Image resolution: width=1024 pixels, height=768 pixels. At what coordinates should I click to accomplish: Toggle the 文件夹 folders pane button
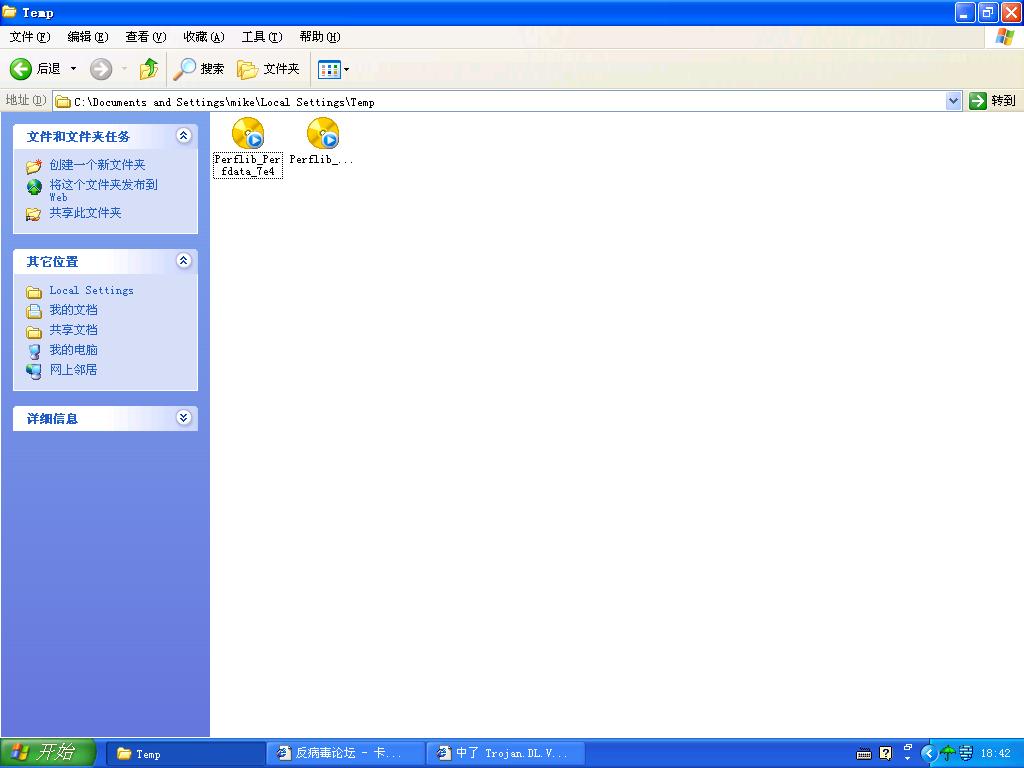click(268, 69)
